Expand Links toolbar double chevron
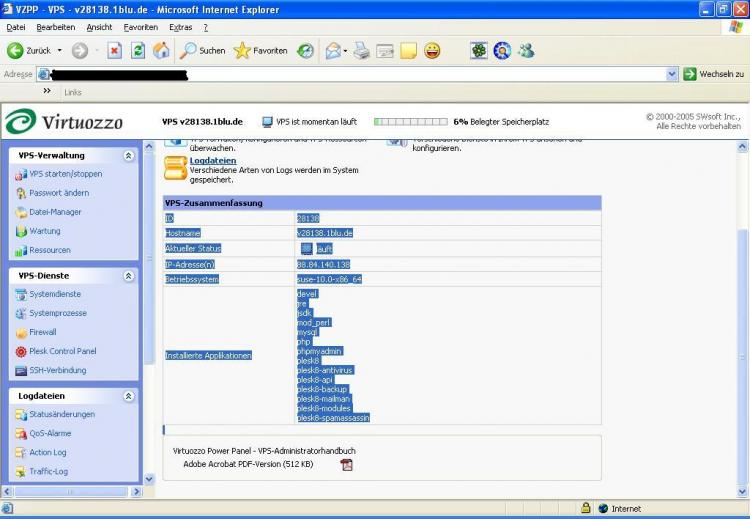750x519 pixels. [x=47, y=91]
